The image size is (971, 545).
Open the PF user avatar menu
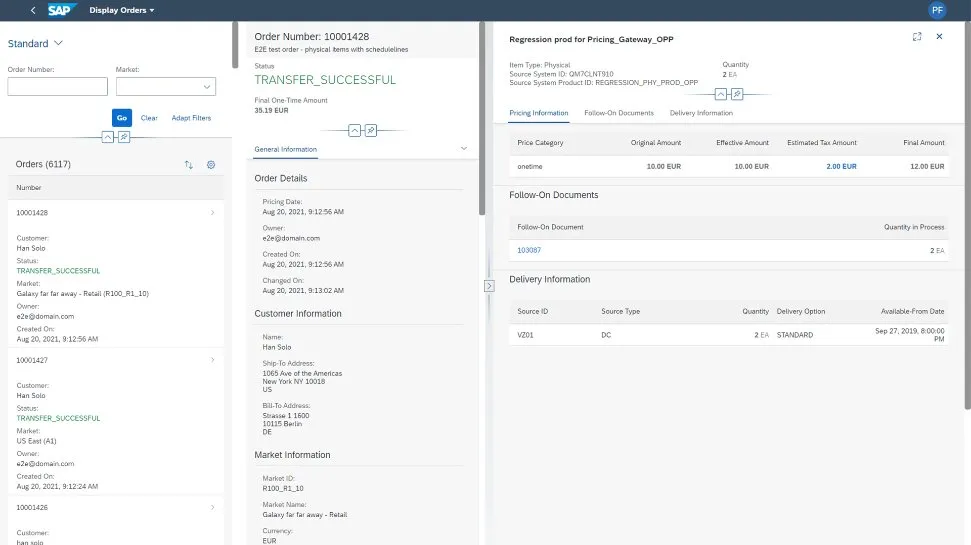pos(937,10)
